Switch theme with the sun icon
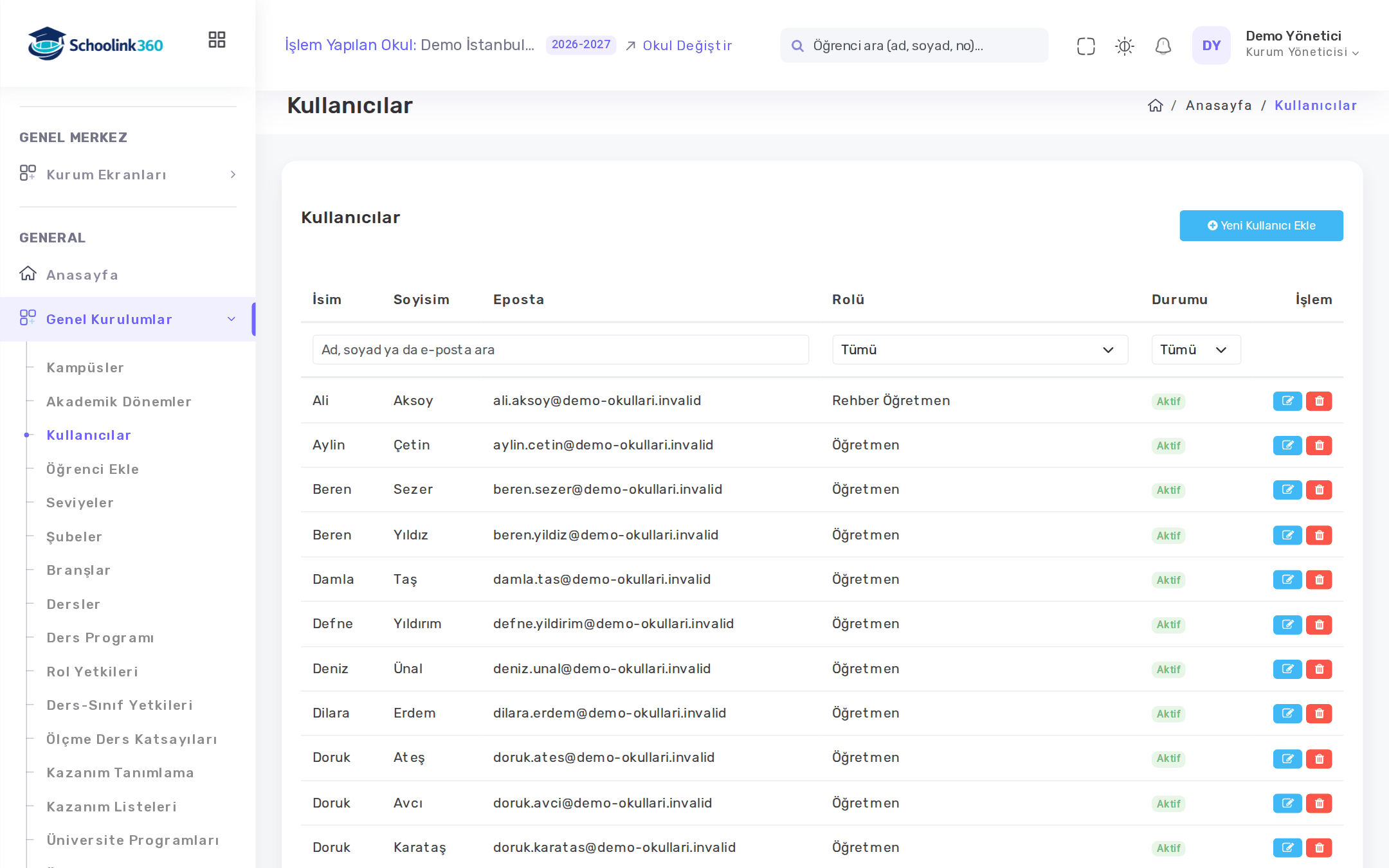Screen dimensions: 1389x868 (1124, 46)
